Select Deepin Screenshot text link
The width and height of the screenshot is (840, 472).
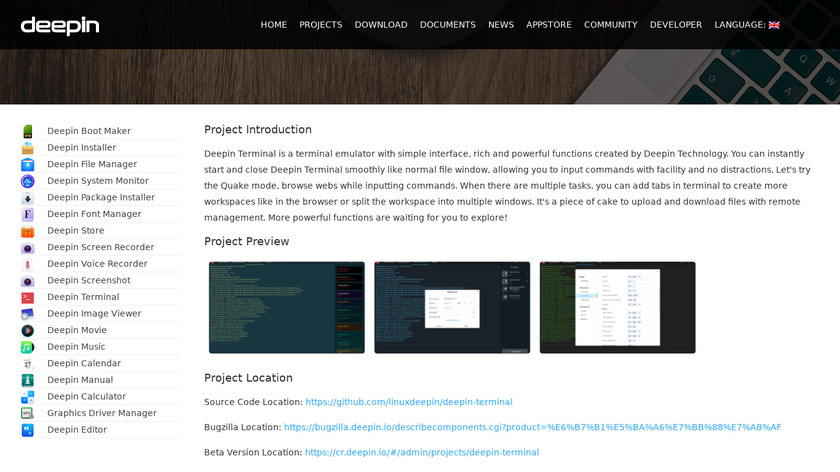click(x=89, y=280)
